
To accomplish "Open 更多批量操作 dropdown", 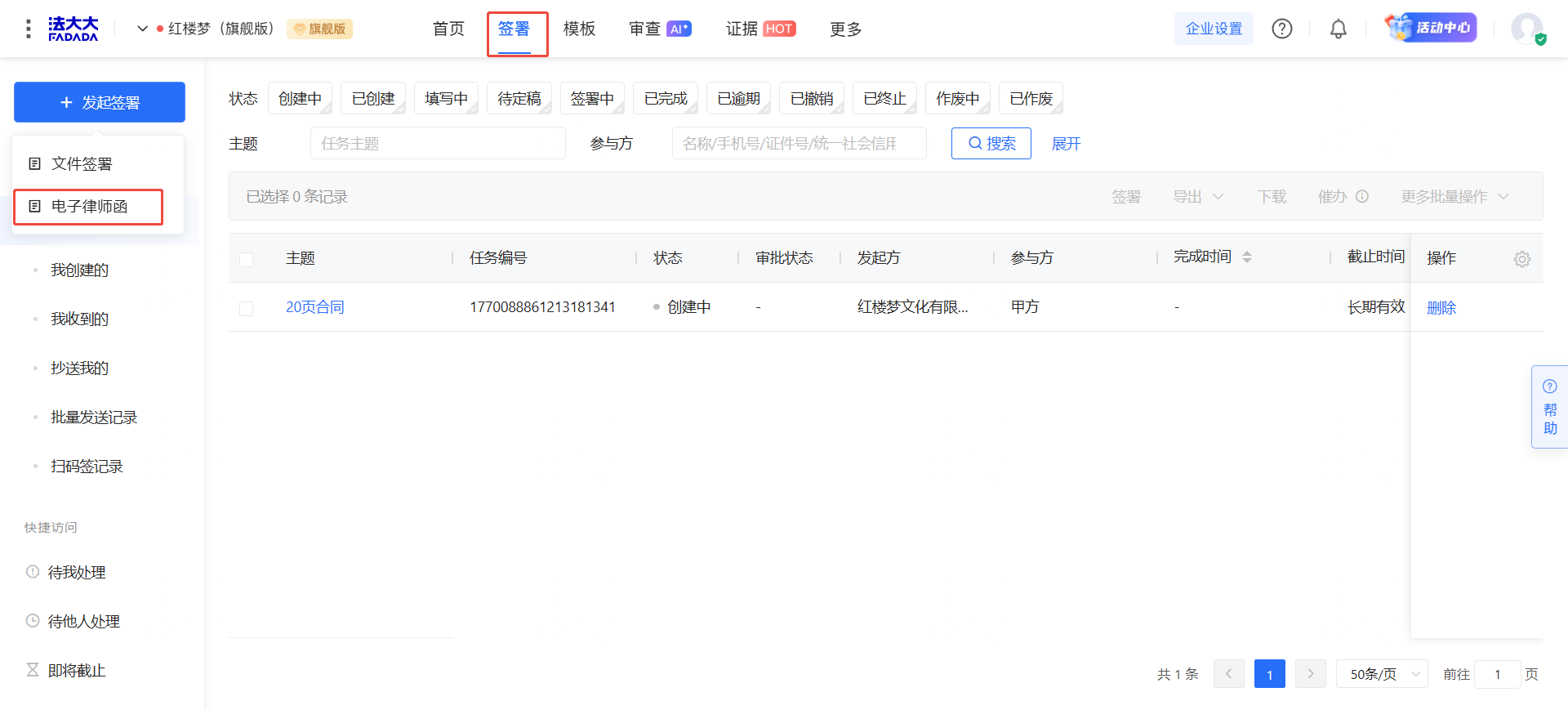I will 1455,197.
